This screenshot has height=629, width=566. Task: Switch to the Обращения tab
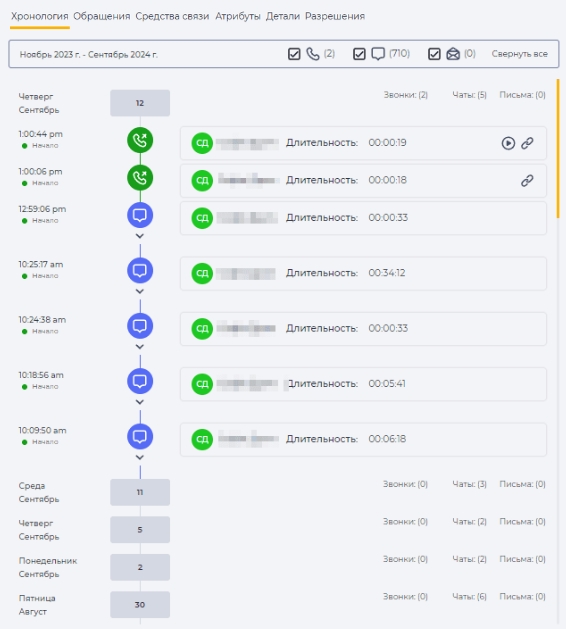[x=101, y=16]
